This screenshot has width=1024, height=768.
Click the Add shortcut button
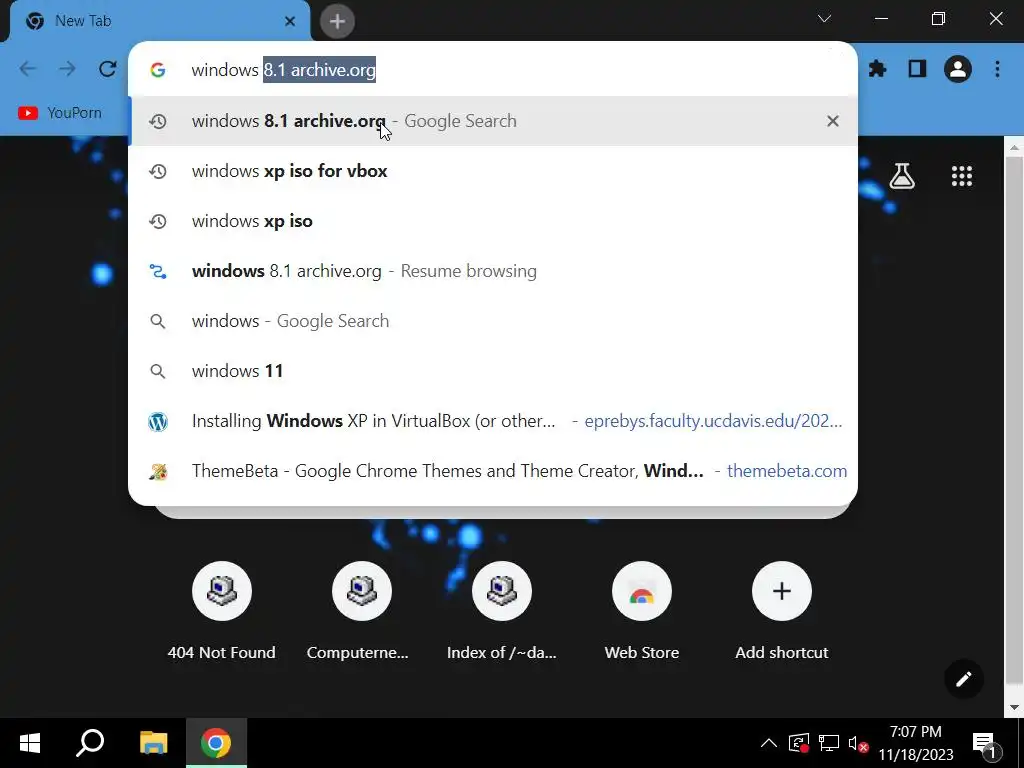(782, 611)
